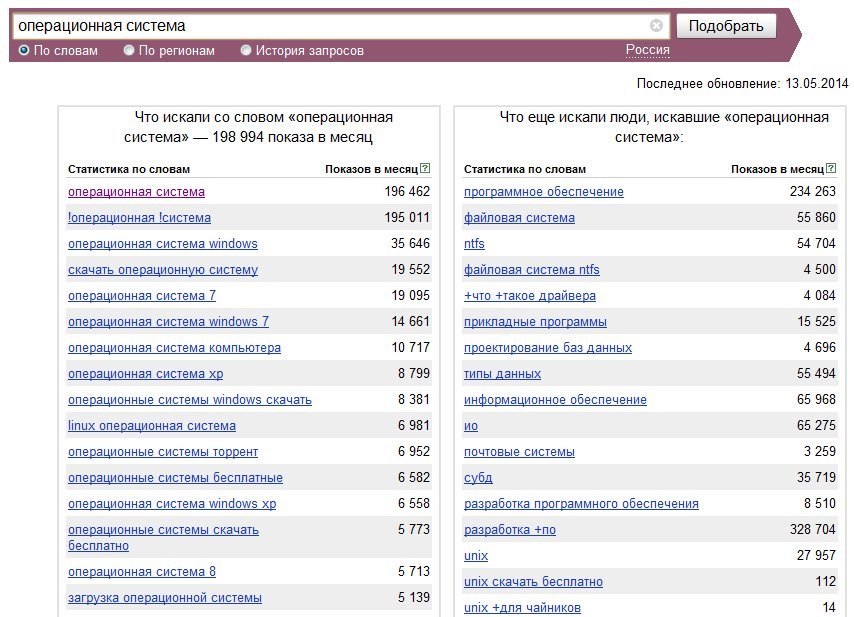Open the 'субд' link
The height and width of the screenshot is (617, 854).
click(x=478, y=478)
